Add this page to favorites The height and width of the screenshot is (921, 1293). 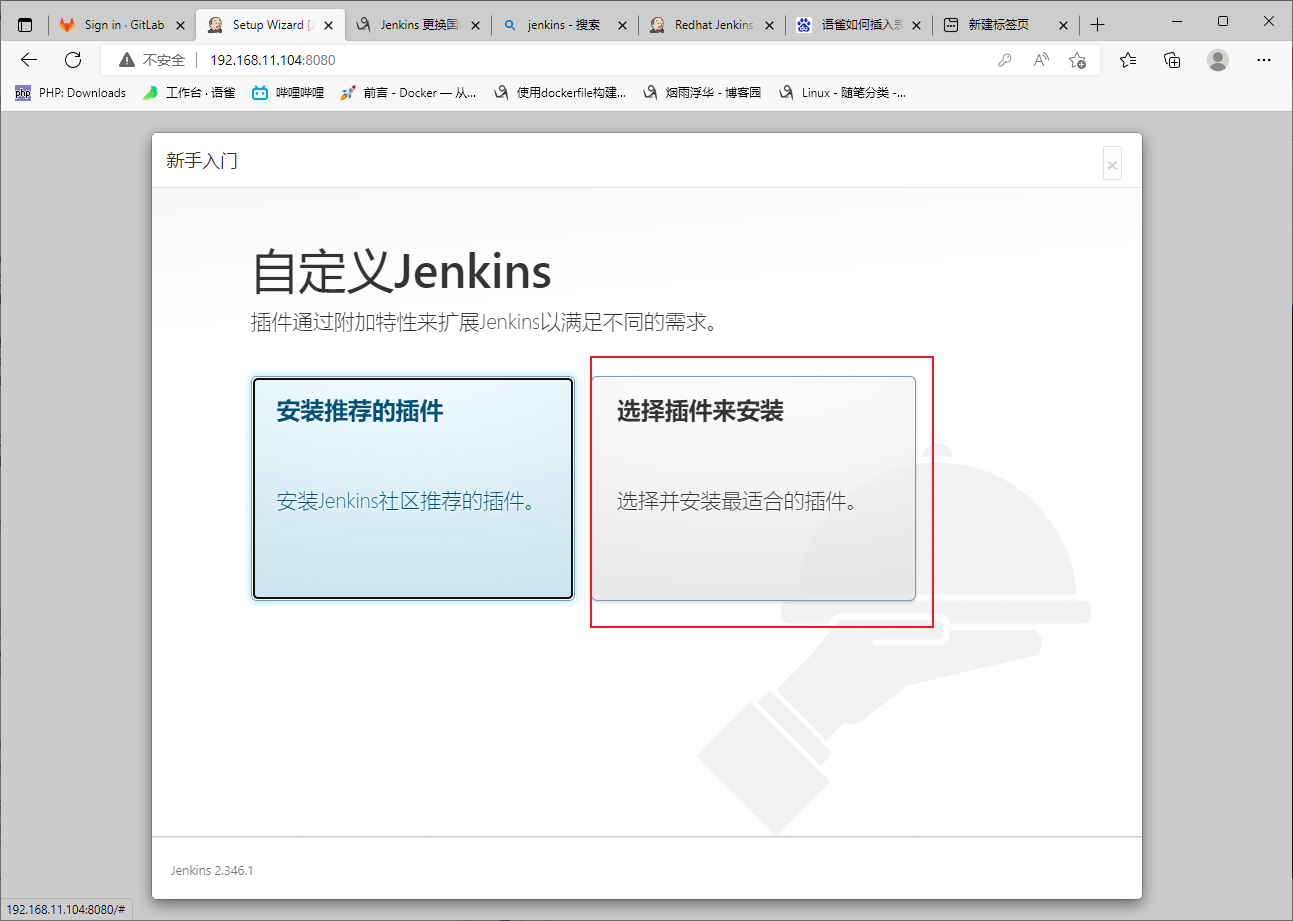click(x=1077, y=60)
